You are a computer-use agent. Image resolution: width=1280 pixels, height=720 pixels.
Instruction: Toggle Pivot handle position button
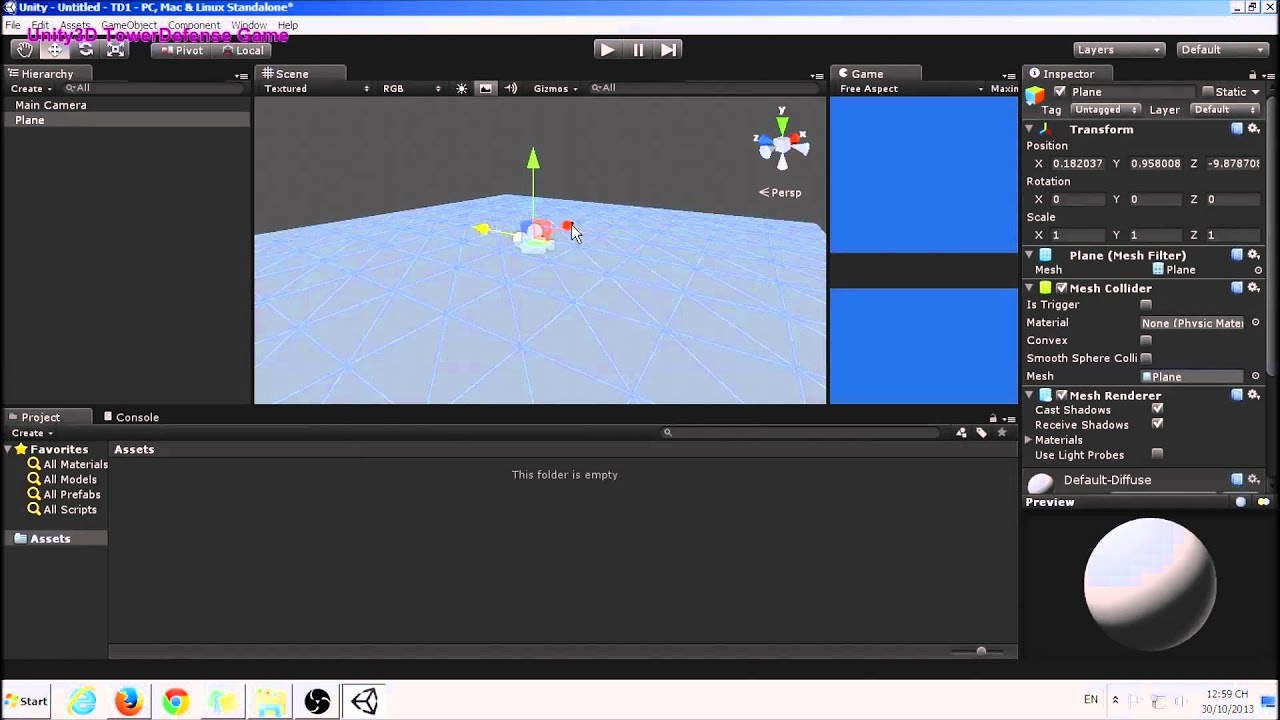pyautogui.click(x=182, y=50)
